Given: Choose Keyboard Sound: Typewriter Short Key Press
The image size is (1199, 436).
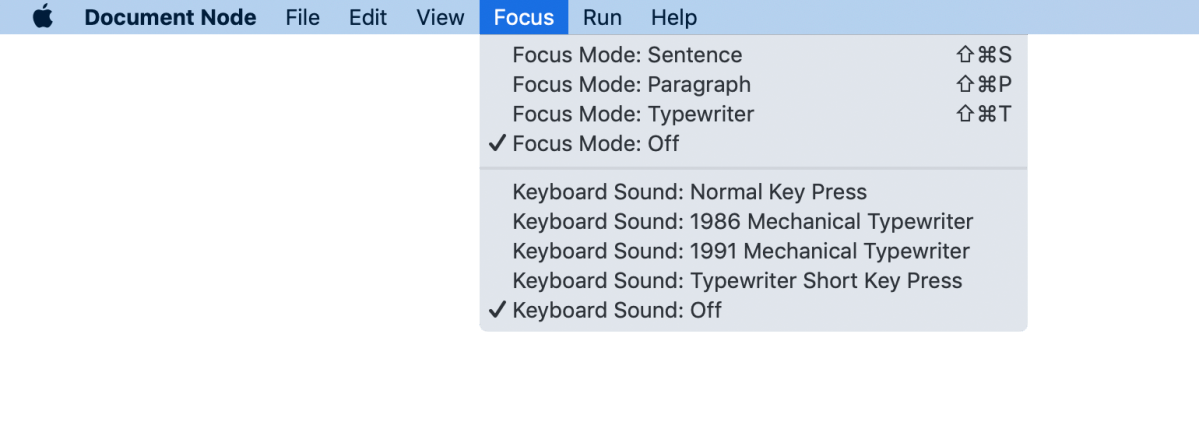Looking at the screenshot, I should pyautogui.click(x=737, y=281).
